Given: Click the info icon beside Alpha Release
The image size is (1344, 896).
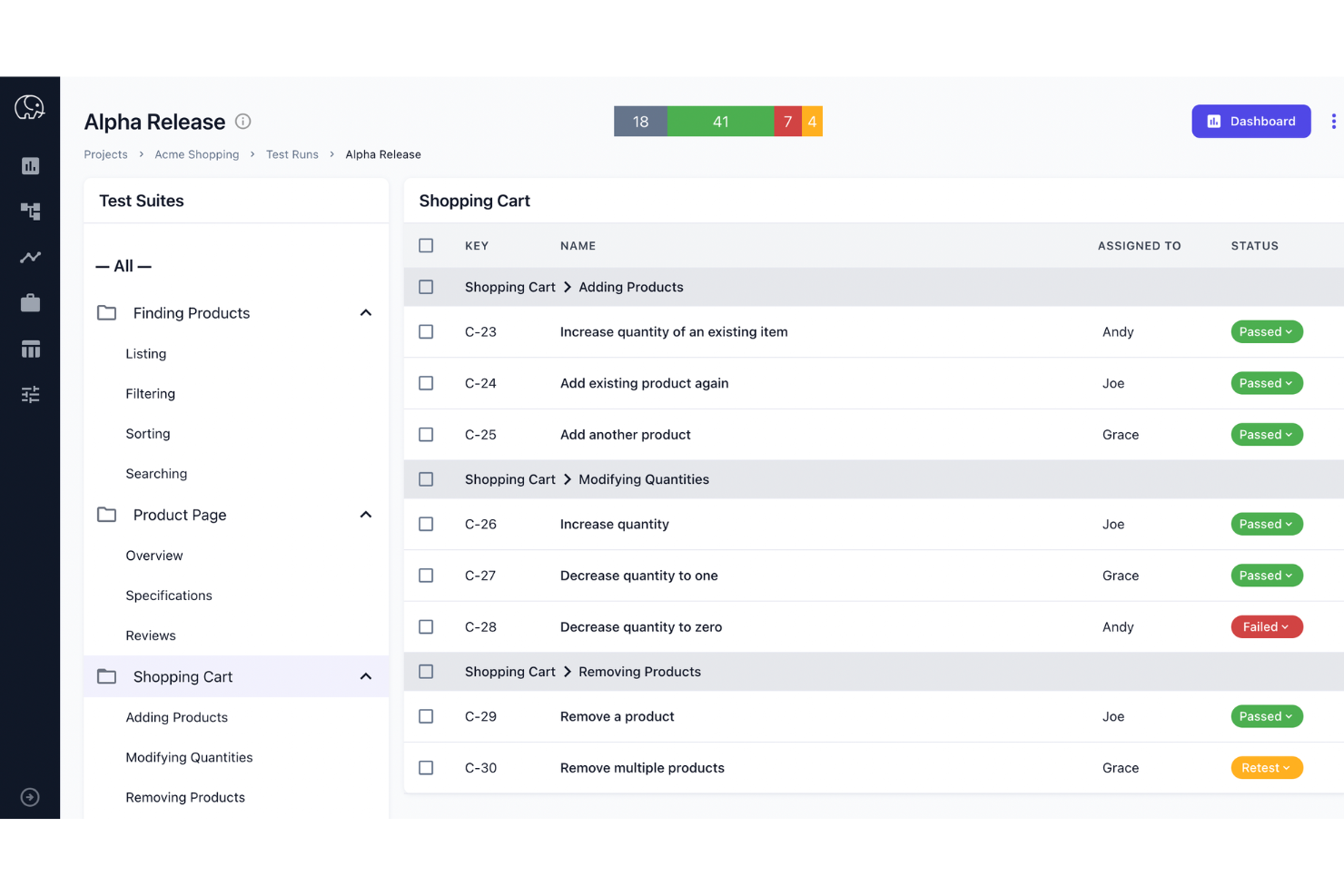Looking at the screenshot, I should [x=242, y=121].
